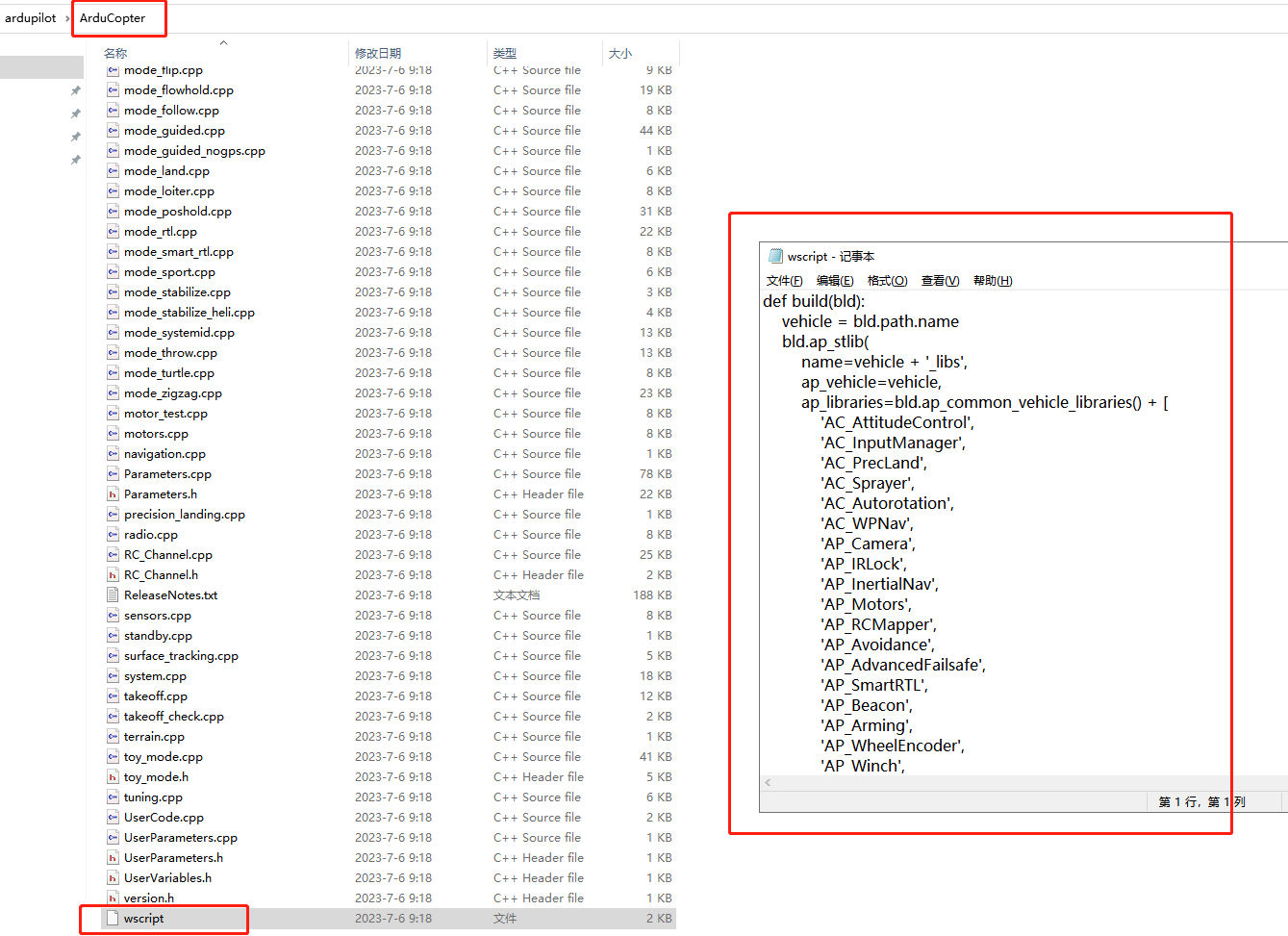Click the mode_guided.cpp file icon
Image resolution: width=1288 pixels, height=936 pixels.
pos(113,131)
